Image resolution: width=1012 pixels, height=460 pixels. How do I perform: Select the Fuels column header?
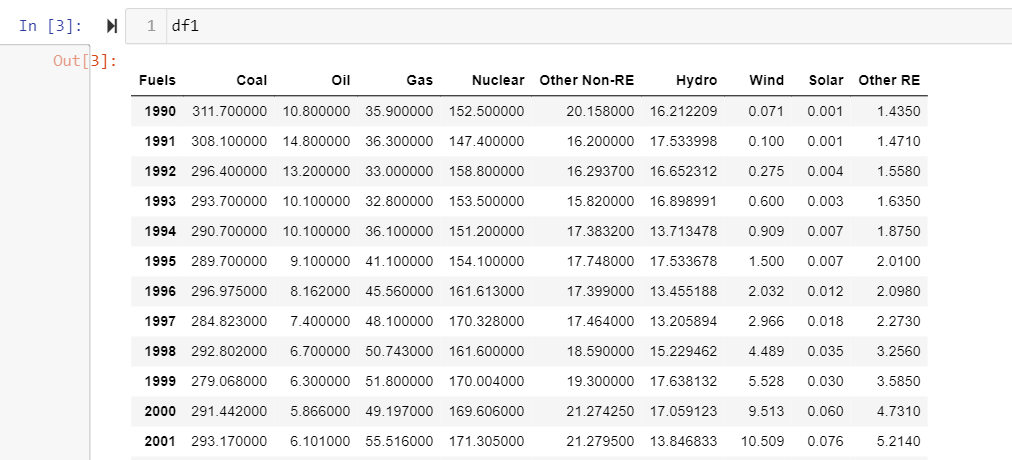coord(157,81)
